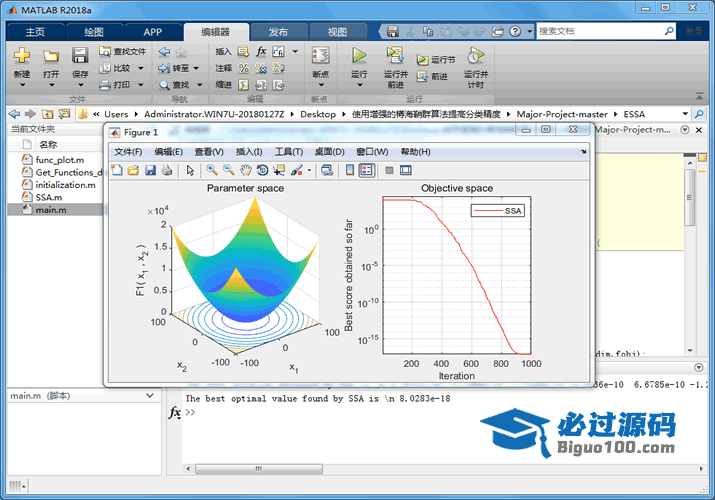Click the Major-Project-master path segment
The image size is (715, 500).
(562, 114)
